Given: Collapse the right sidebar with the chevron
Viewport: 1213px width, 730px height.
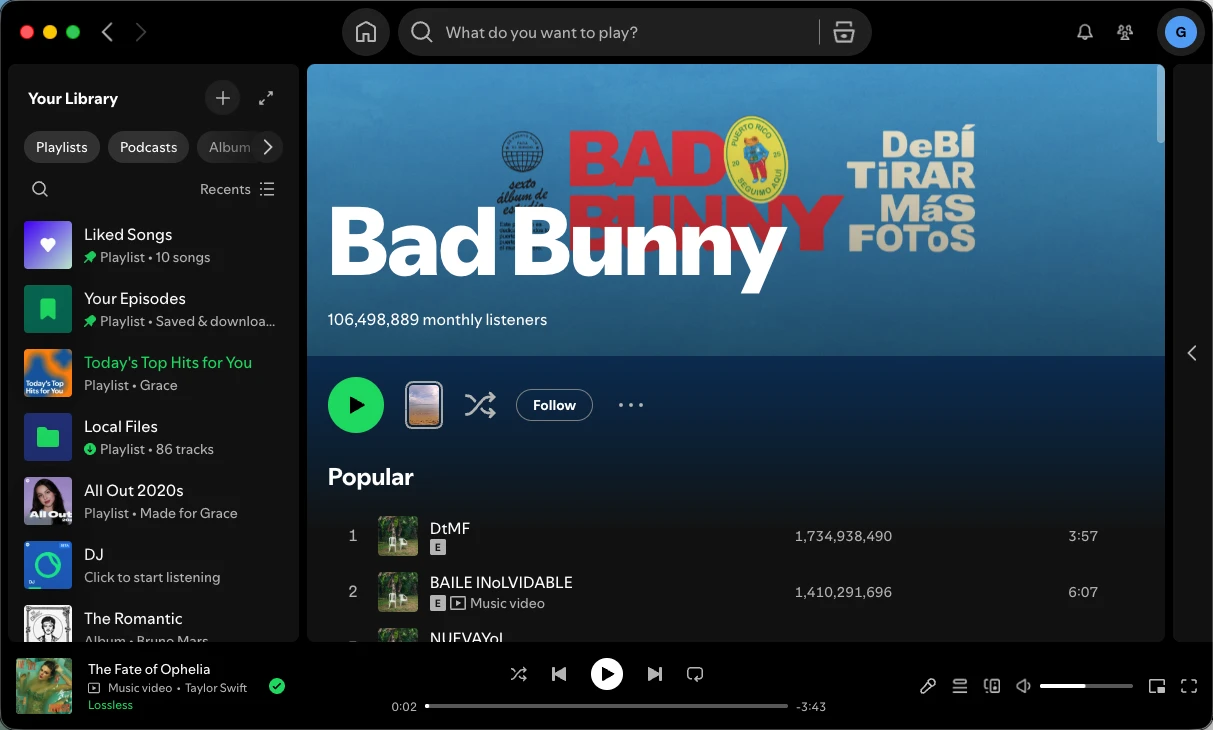Looking at the screenshot, I should pos(1191,353).
